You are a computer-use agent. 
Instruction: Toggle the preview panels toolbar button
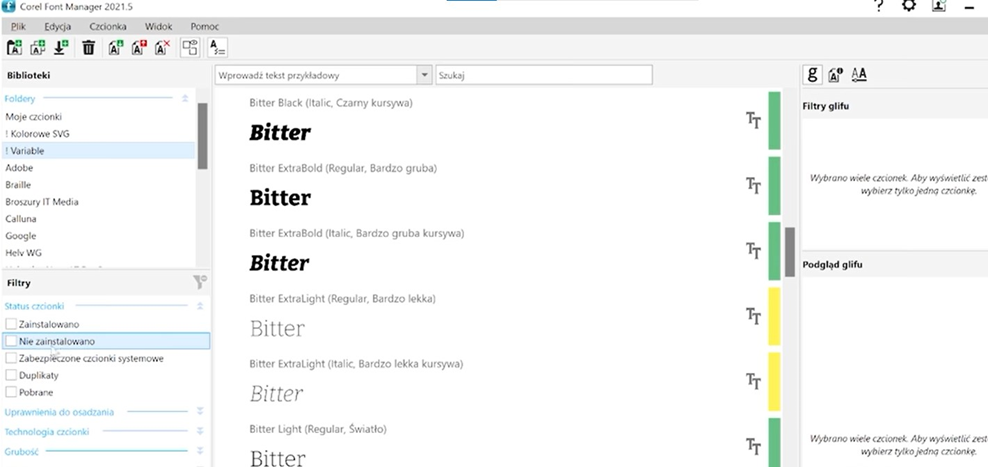tap(190, 47)
